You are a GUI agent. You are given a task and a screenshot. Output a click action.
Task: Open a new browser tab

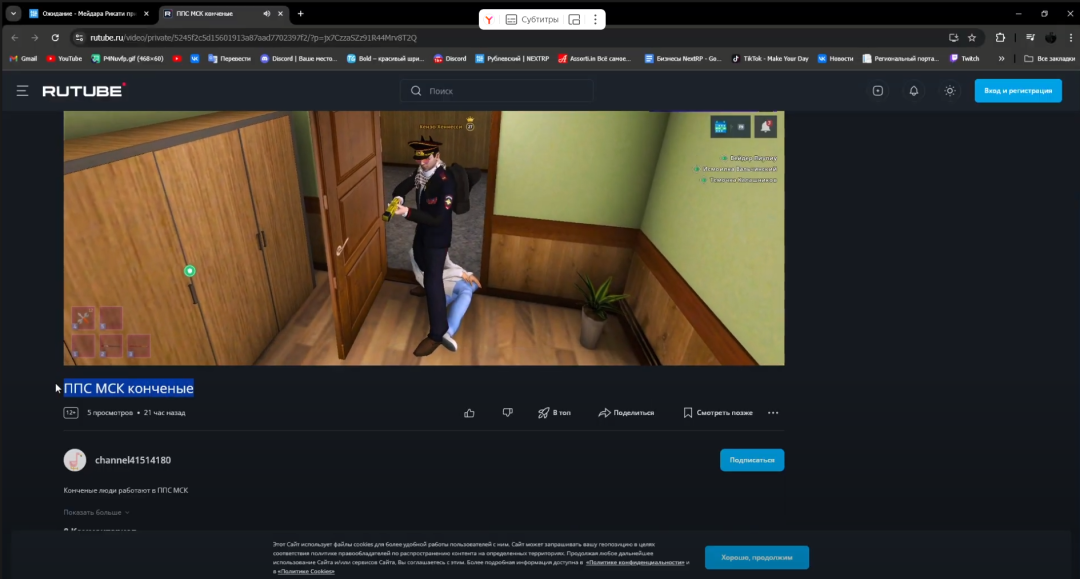[x=300, y=14]
